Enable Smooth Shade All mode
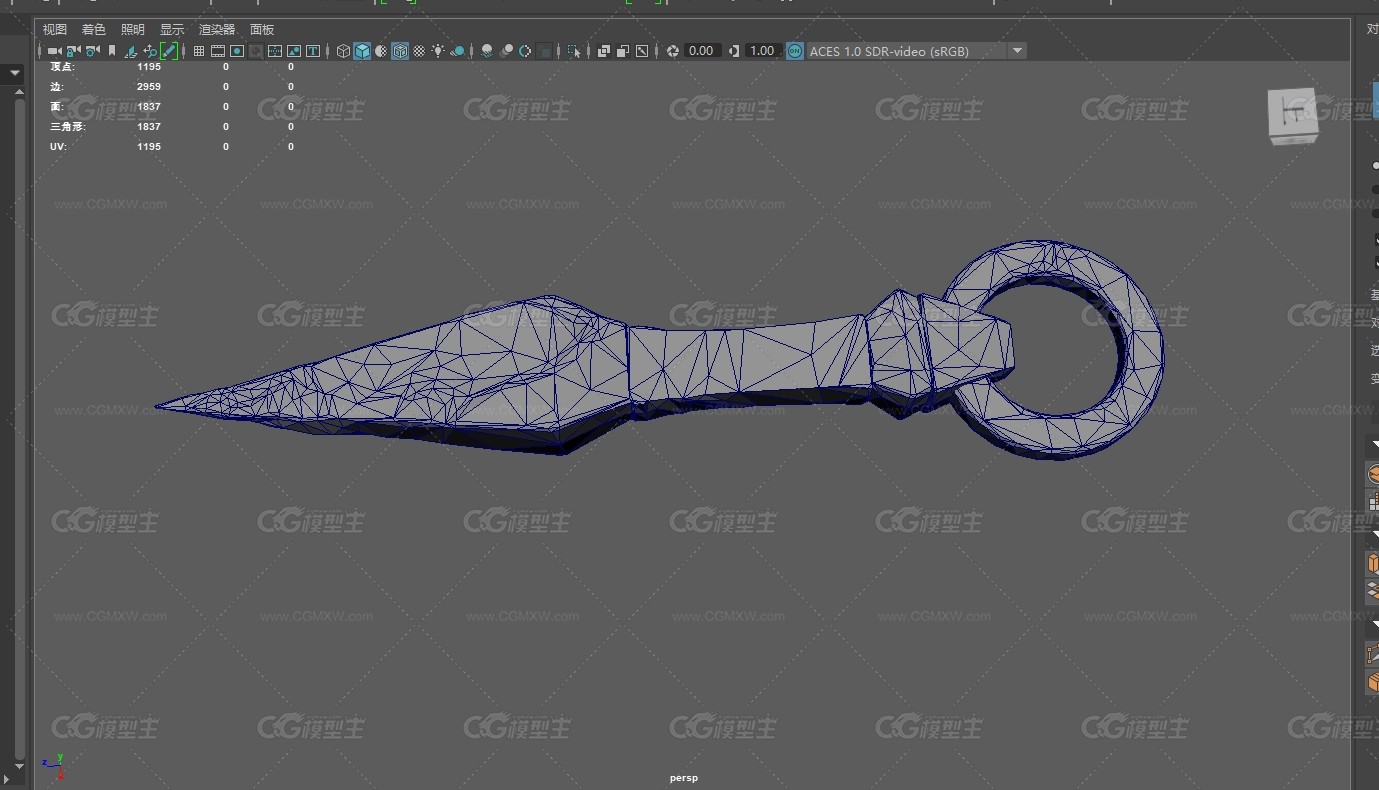 coord(362,51)
